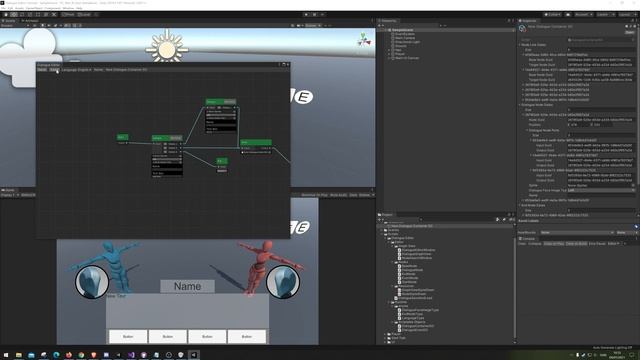Select the combined Transform tool
Image resolution: width=640 pixels, height=360 pixels.
point(46,14)
